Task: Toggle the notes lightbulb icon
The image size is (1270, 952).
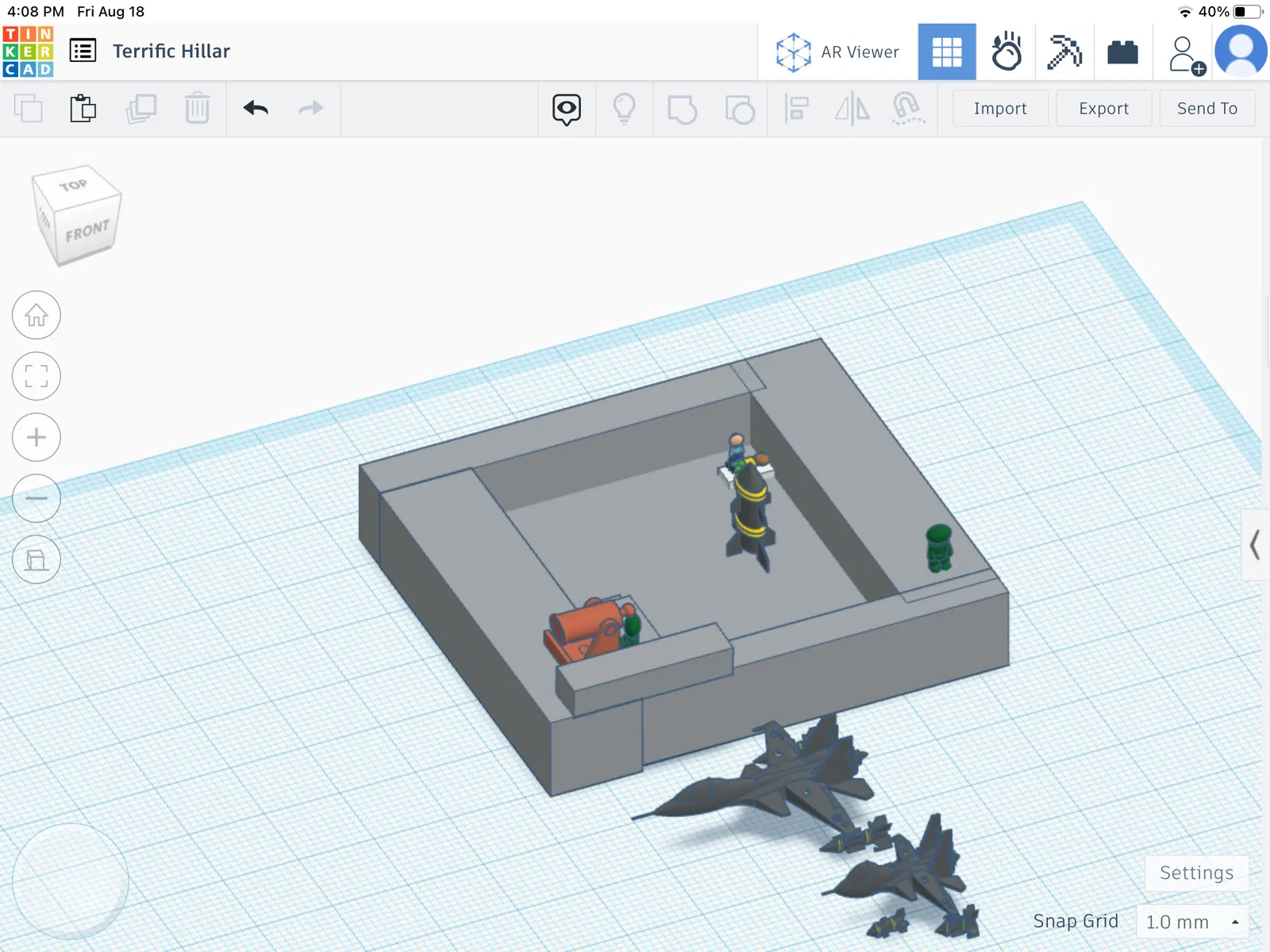Action: click(x=625, y=109)
